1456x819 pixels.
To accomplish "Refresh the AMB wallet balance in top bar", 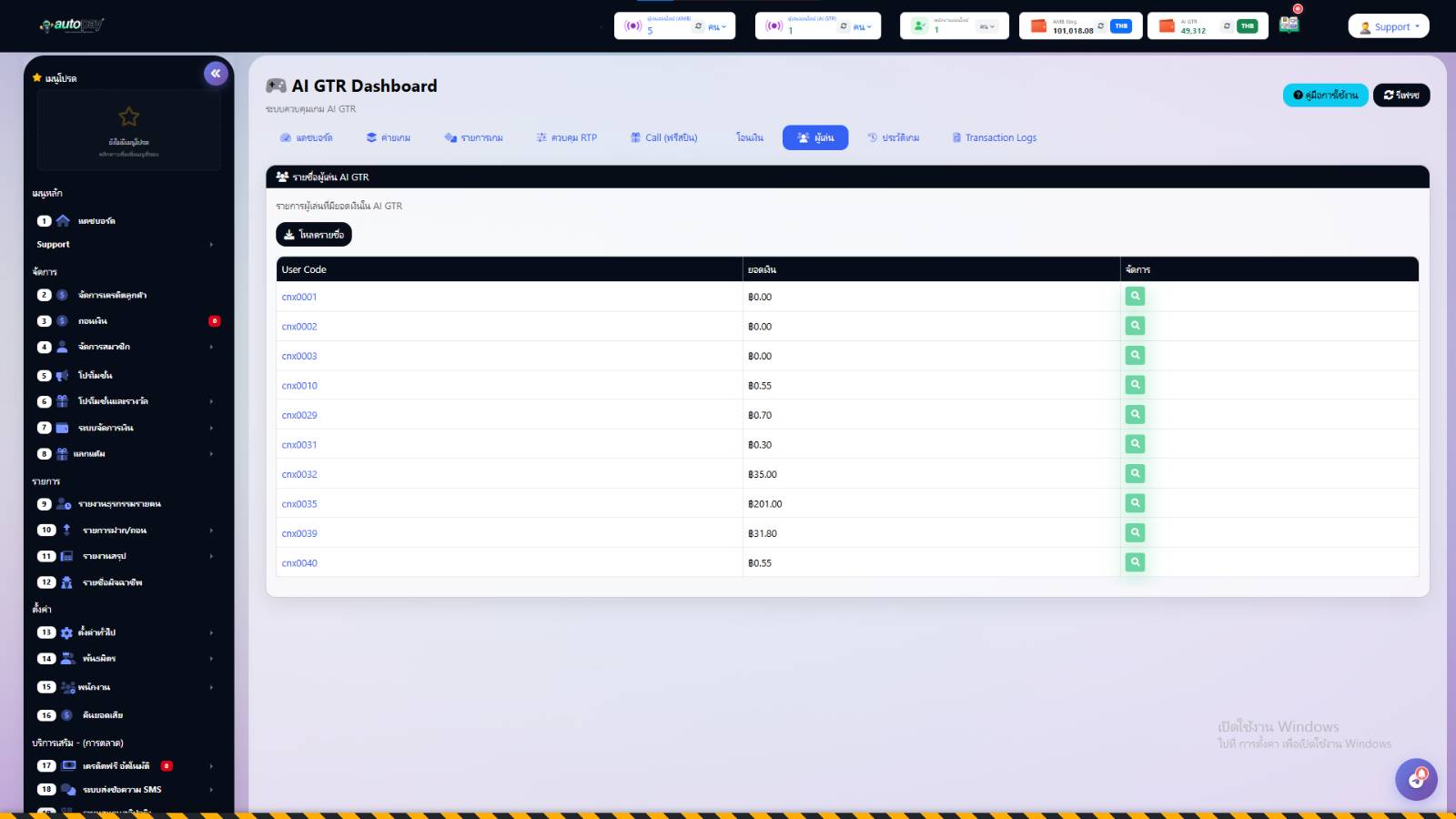I will pyautogui.click(x=1100, y=26).
